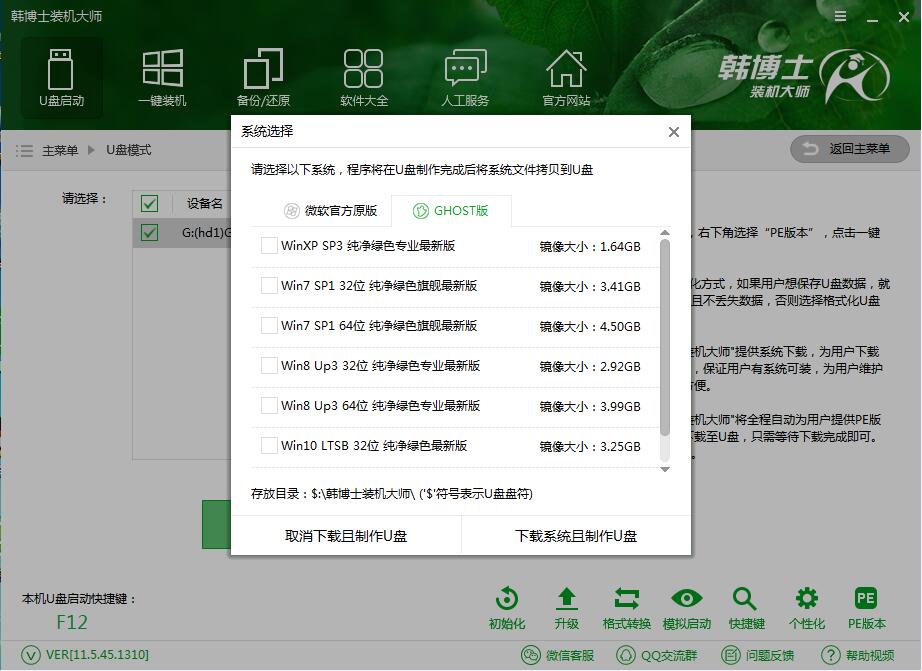This screenshot has height=671, width=922.
Task: Check the WinXP SP3 system checkbox
Action: (x=269, y=243)
